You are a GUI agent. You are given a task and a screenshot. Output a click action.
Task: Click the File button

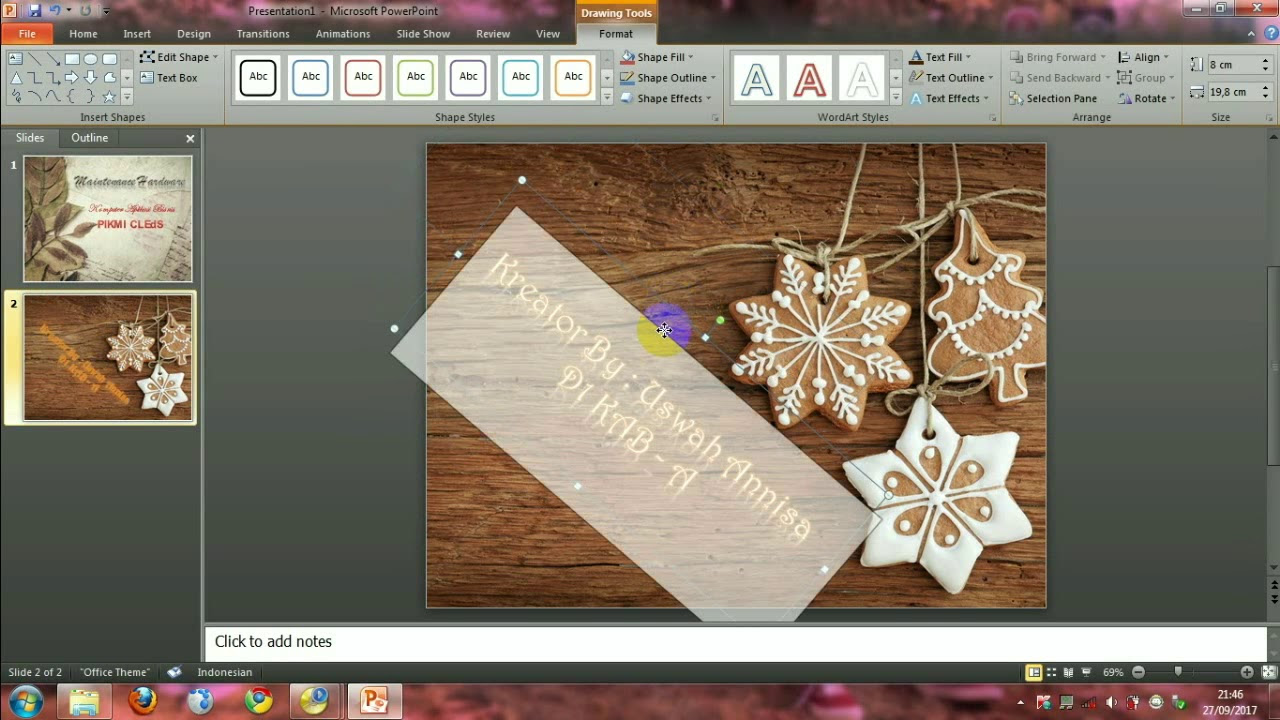point(27,34)
